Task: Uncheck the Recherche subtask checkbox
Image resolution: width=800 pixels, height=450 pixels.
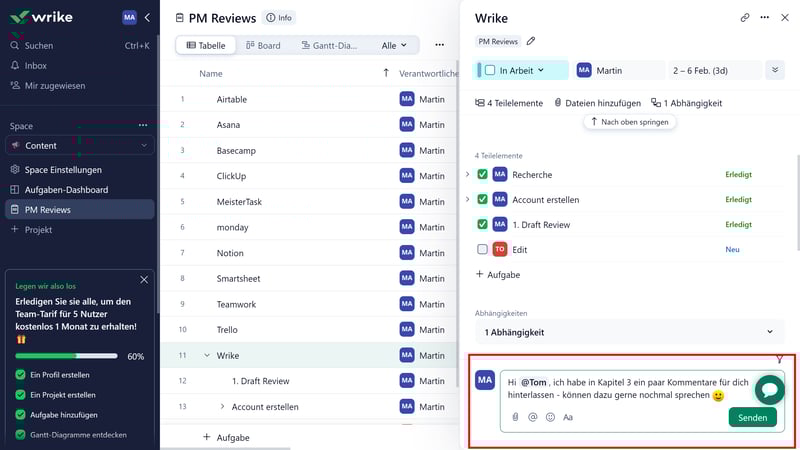Action: (483, 174)
